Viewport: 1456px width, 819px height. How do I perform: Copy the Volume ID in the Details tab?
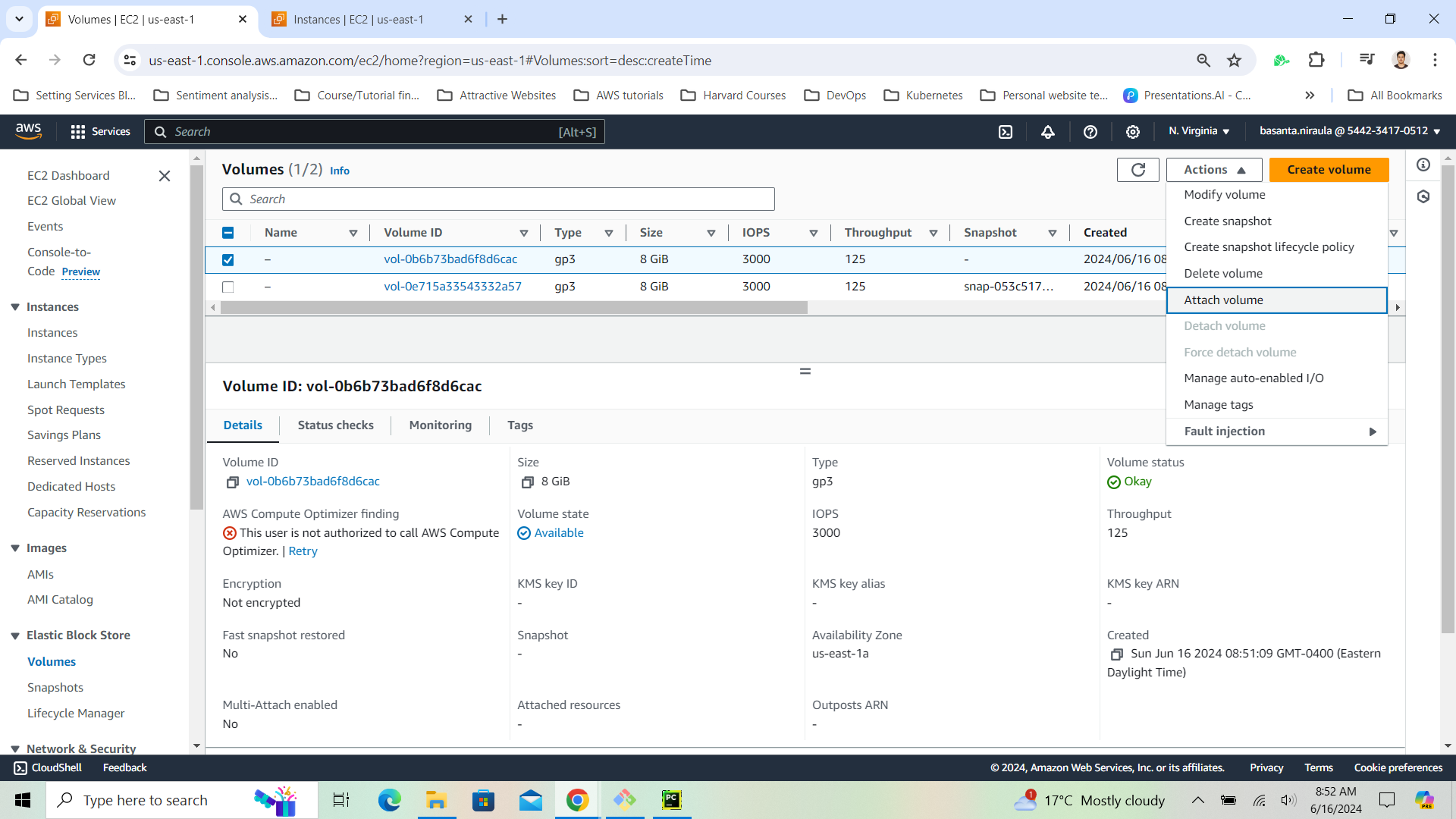point(232,482)
